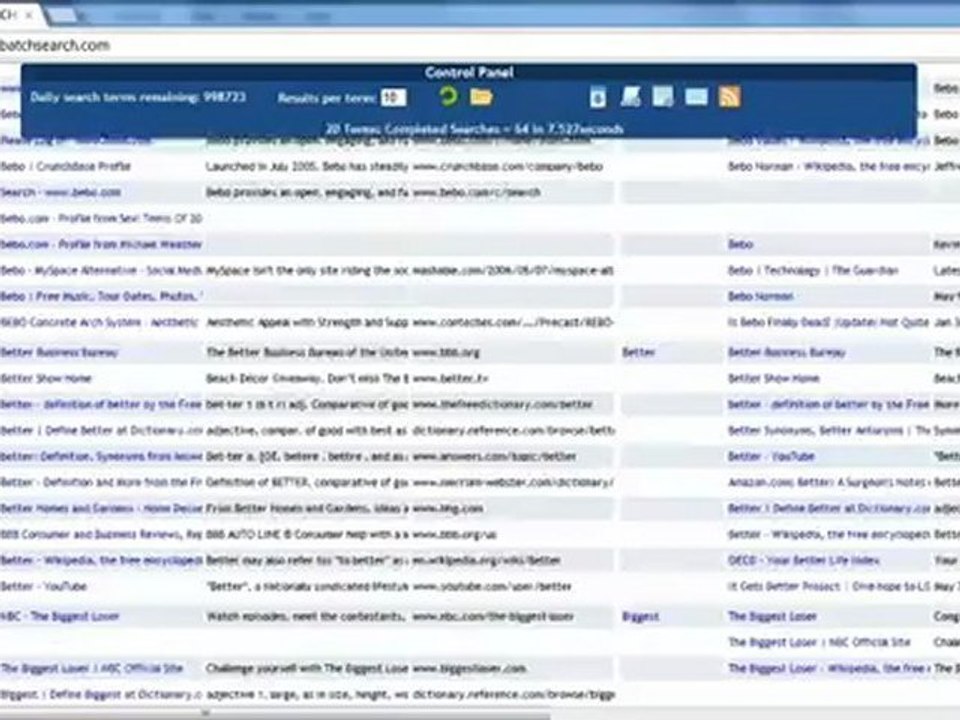Click URL www.crunchbase.com/company/bebo

pyautogui.click(x=508, y=167)
